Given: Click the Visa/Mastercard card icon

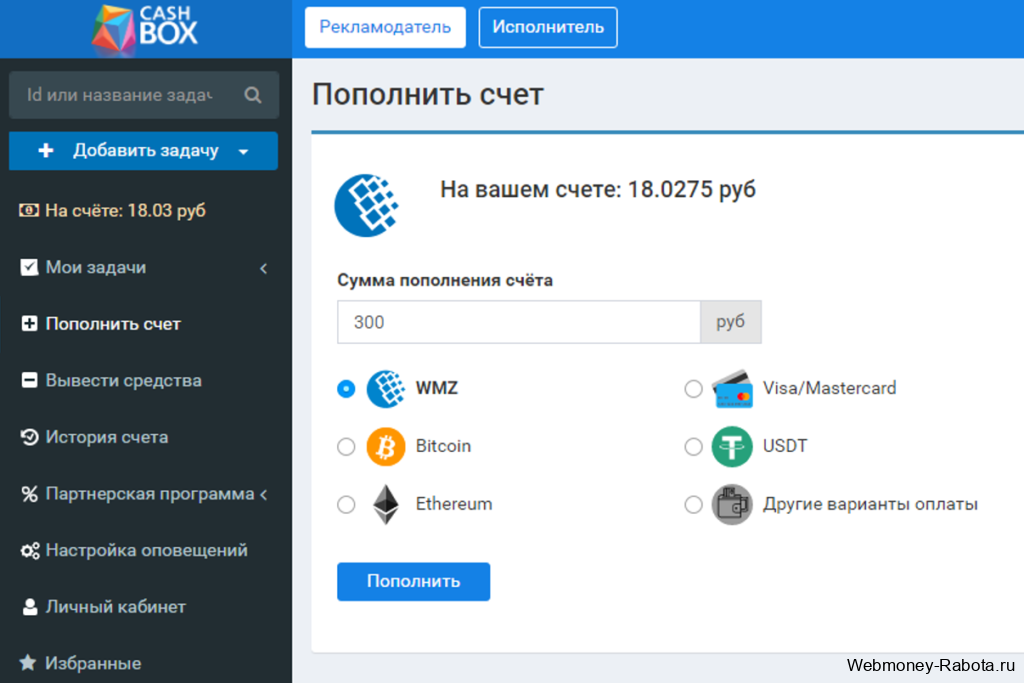Looking at the screenshot, I should point(732,389).
